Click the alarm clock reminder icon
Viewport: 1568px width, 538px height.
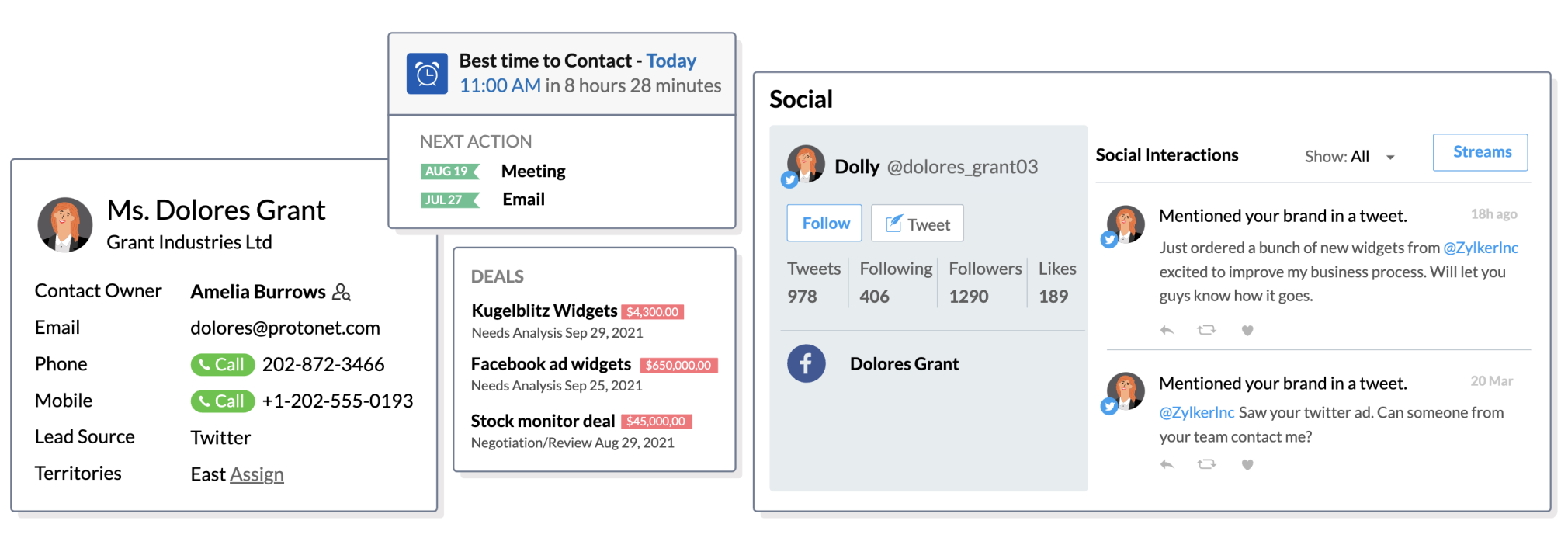[428, 73]
